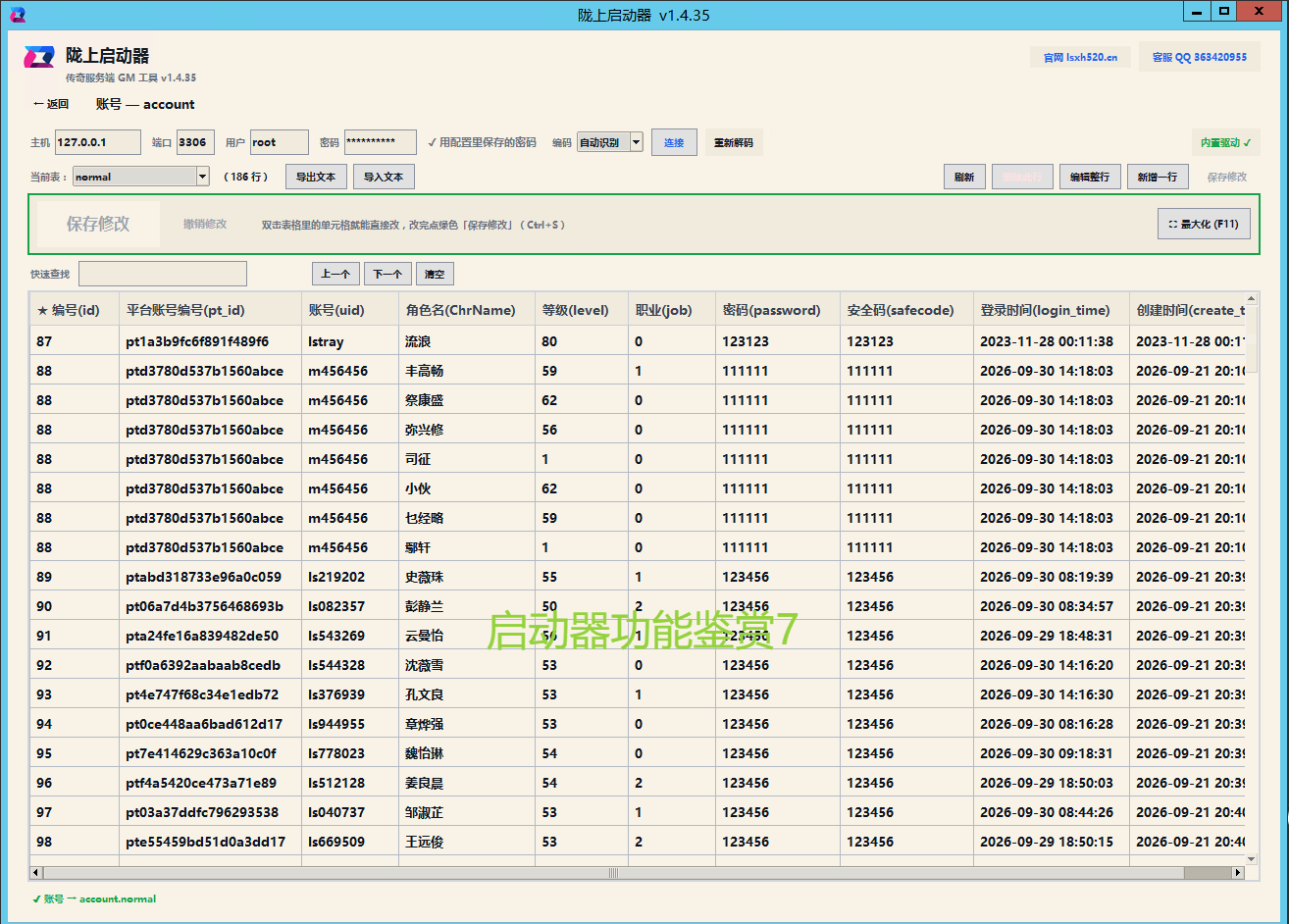Click the title bar app icon

[x=17, y=15]
